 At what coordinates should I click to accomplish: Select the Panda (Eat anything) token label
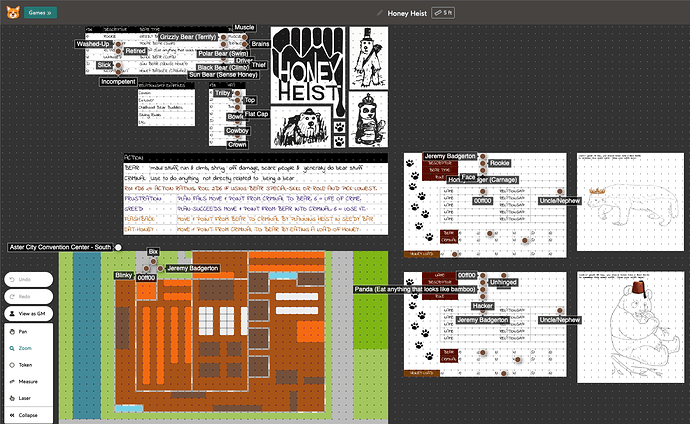415,289
